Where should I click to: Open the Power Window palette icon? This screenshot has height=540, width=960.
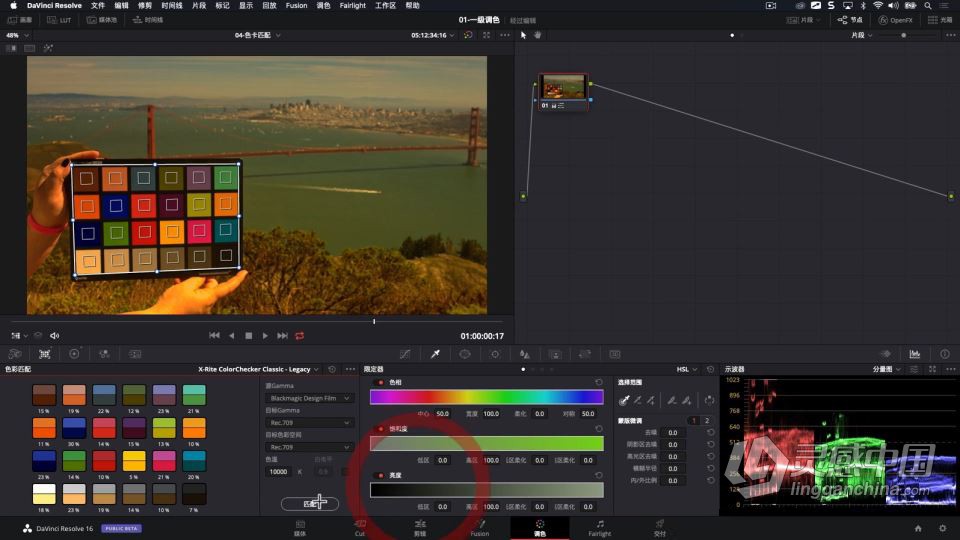465,354
